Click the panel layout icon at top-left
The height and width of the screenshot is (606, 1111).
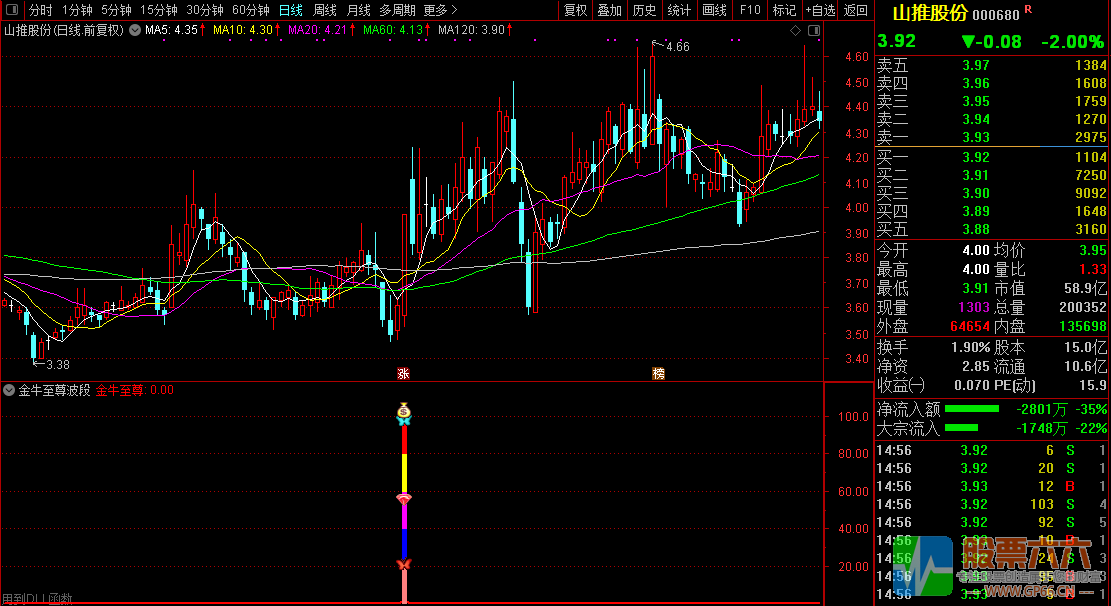click(x=11, y=10)
